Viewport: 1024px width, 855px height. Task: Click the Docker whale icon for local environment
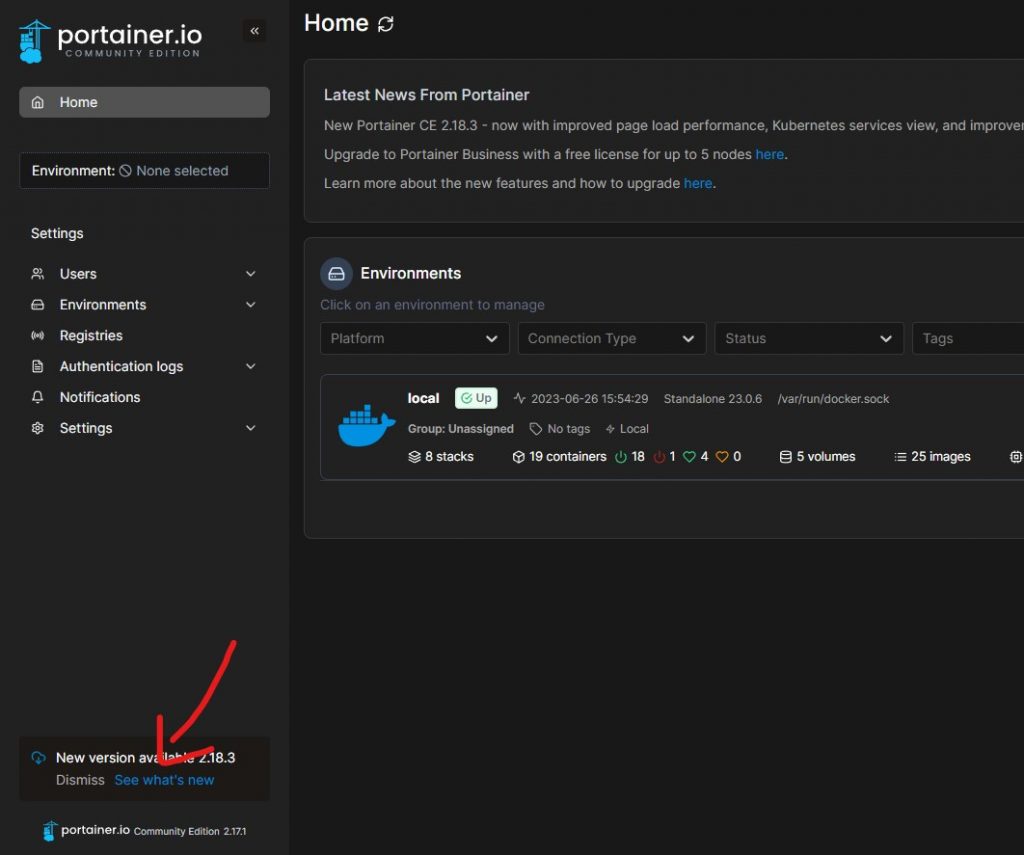[x=367, y=427]
